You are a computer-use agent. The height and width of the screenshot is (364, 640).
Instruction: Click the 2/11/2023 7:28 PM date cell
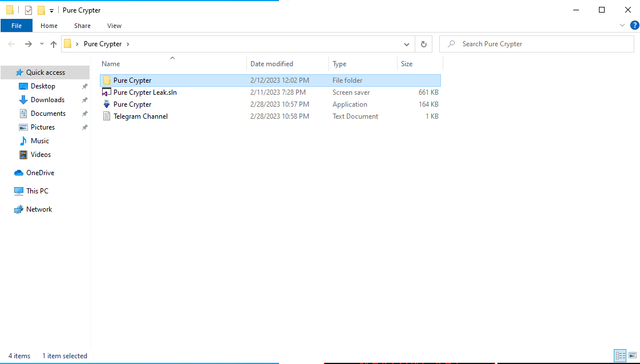click(x=278, y=92)
